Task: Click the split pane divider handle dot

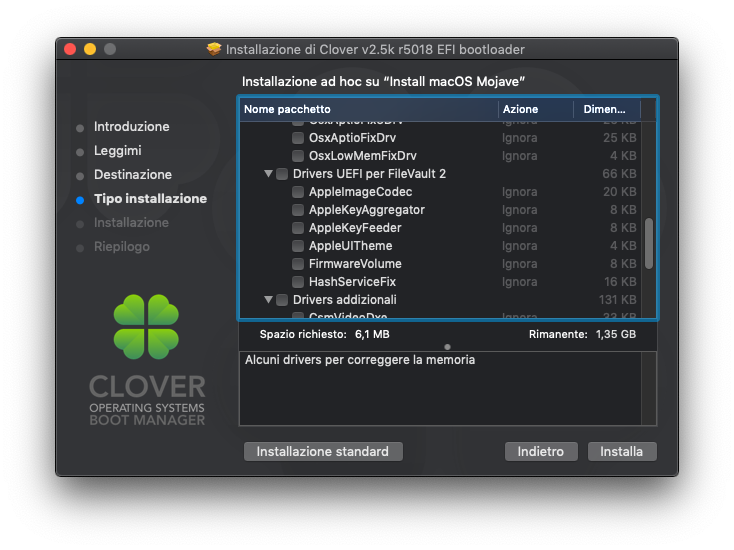Action: click(x=448, y=347)
